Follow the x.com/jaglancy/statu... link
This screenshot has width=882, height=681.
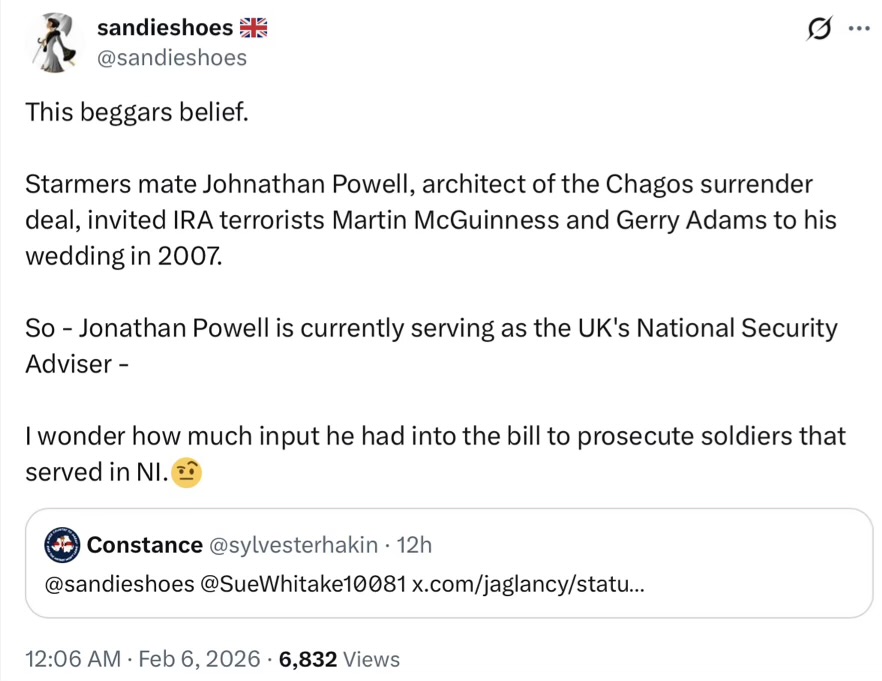tap(528, 584)
